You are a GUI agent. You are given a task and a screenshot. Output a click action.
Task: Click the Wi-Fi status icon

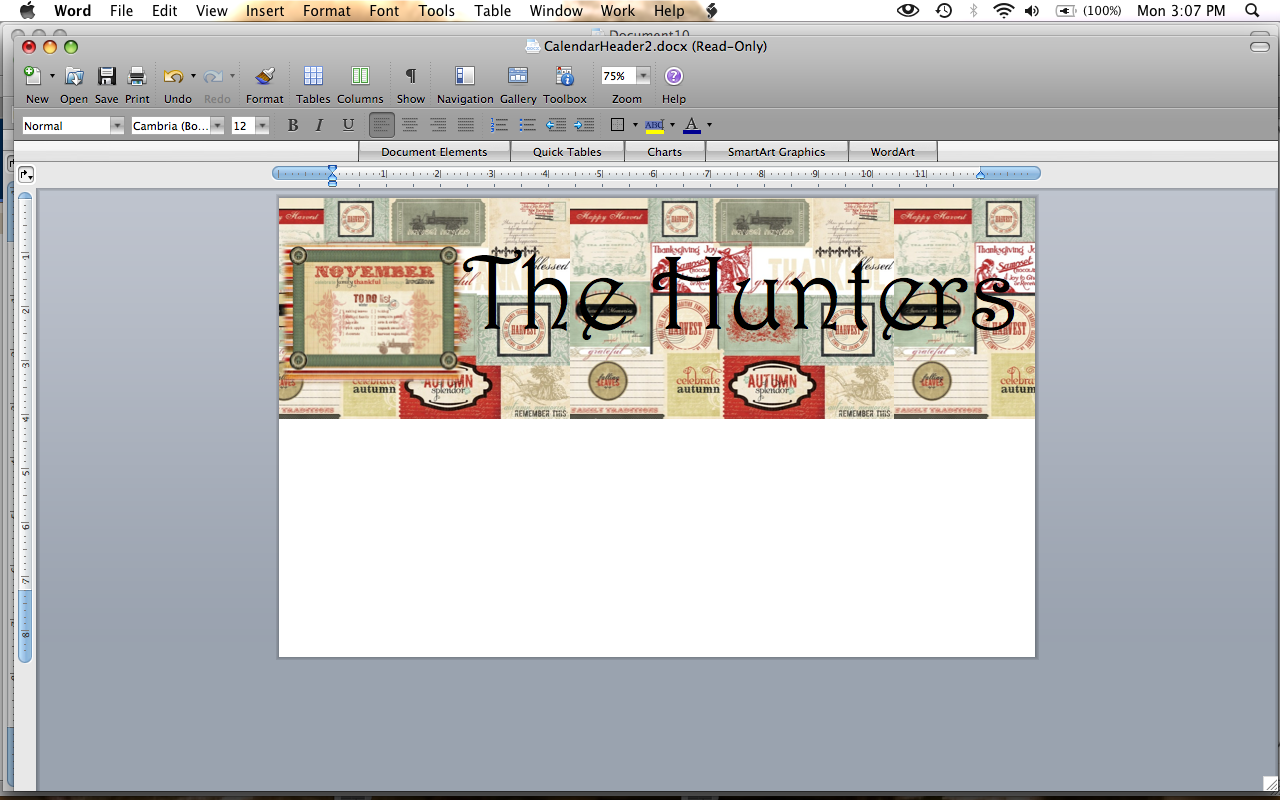(1003, 11)
